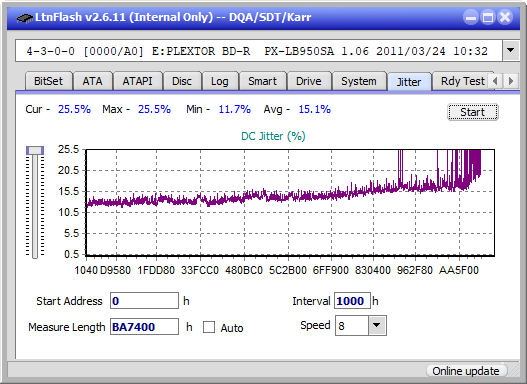Click the Min jitter value 11.7%
Image resolution: width=527 pixels, height=384 pixels.
[235, 109]
